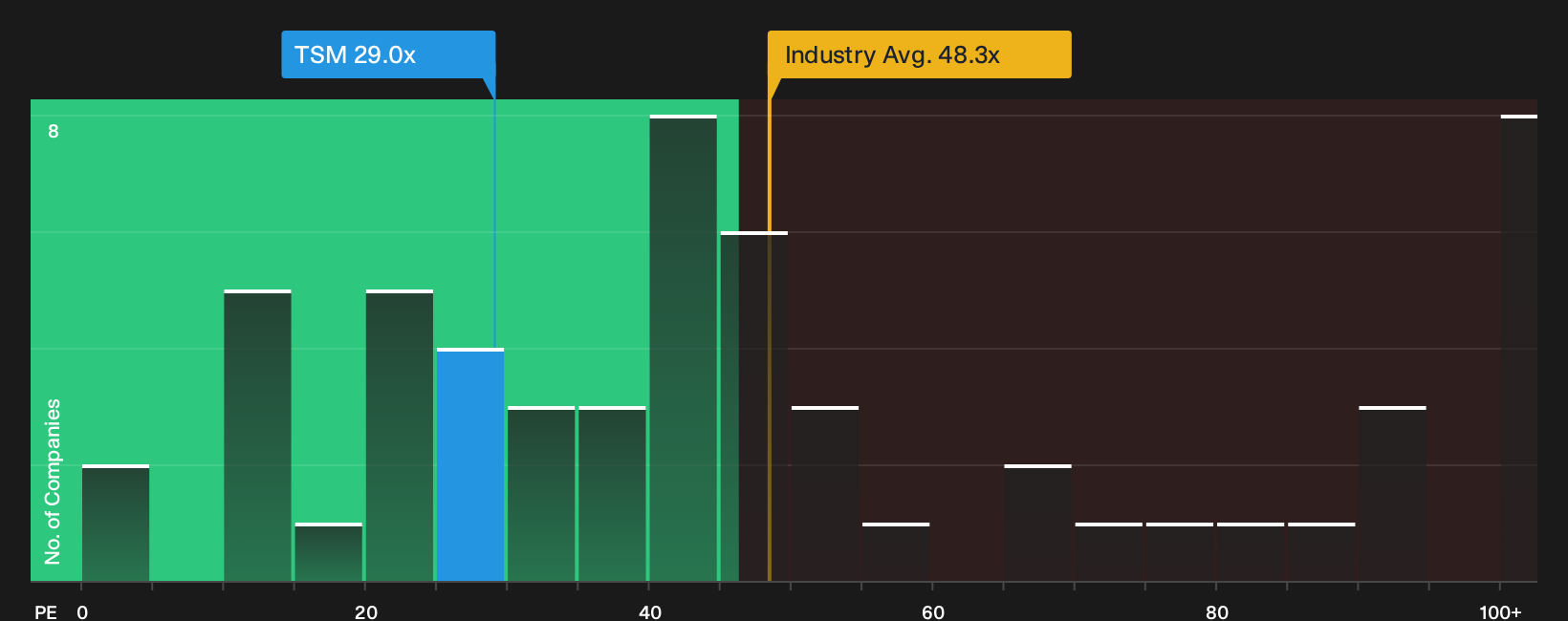Select the blue highlighted bar for PE 25-30

pos(470,465)
